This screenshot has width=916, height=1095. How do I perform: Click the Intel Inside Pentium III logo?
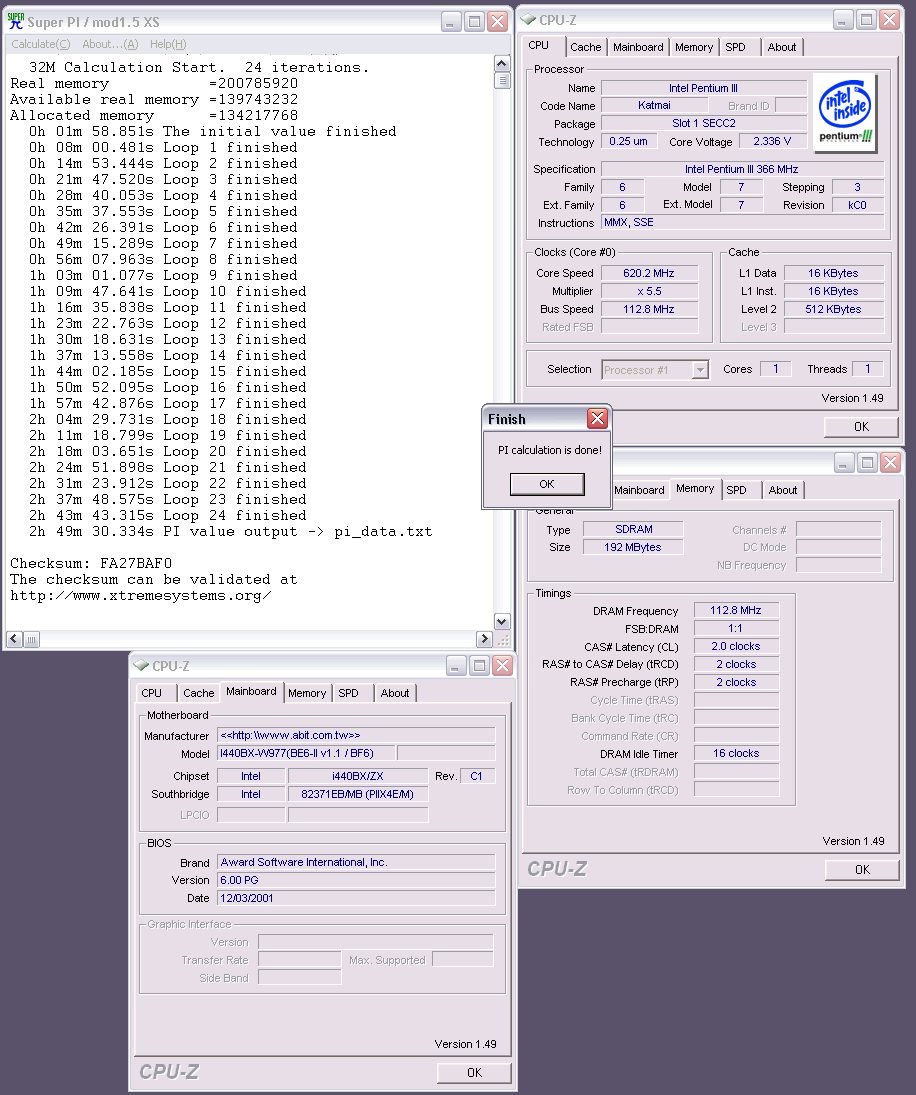(x=845, y=112)
